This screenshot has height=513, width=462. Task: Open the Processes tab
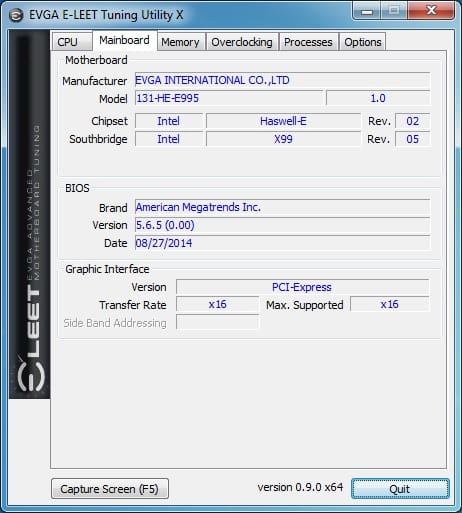coord(308,42)
